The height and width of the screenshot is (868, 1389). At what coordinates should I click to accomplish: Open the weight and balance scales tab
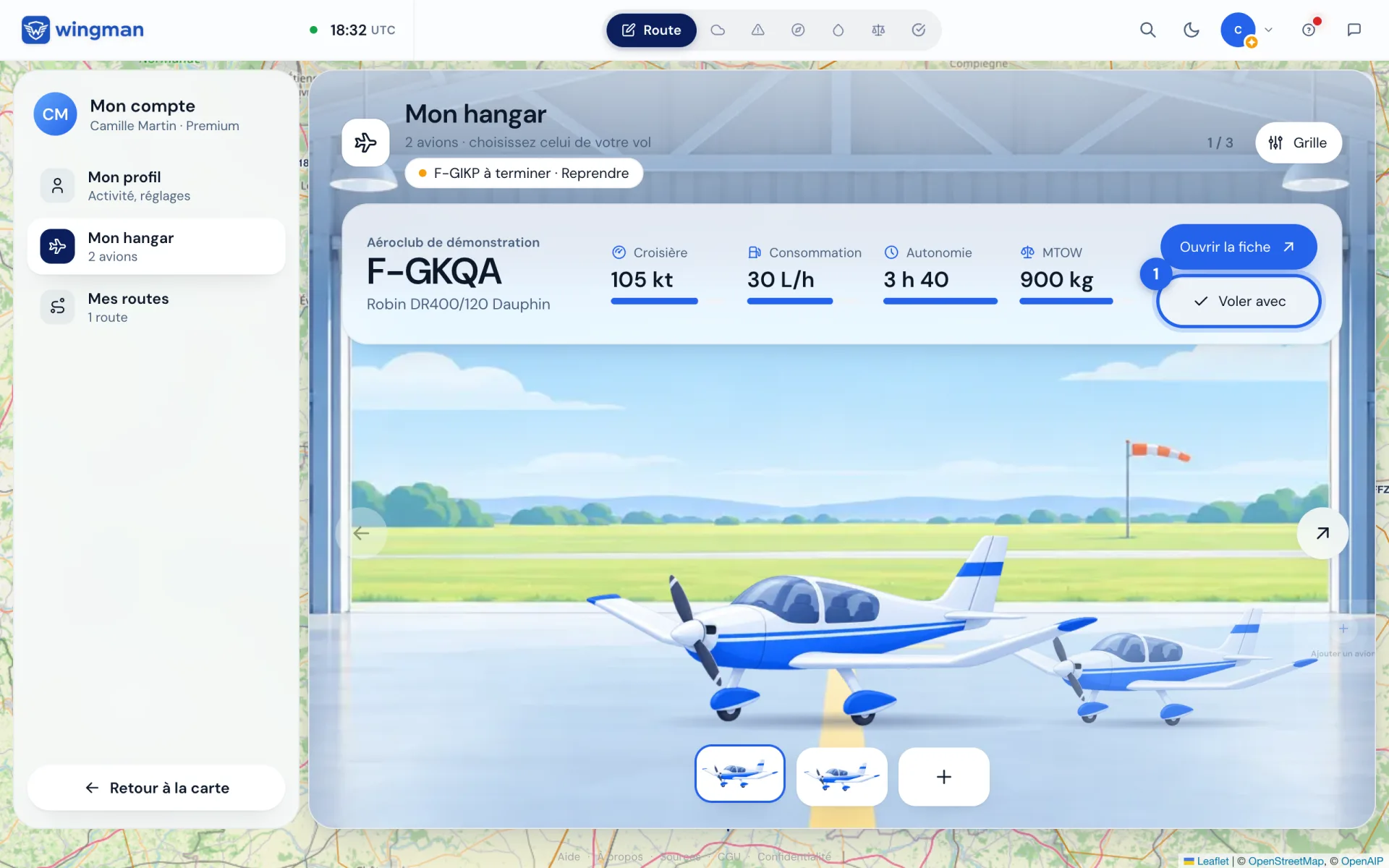click(878, 30)
